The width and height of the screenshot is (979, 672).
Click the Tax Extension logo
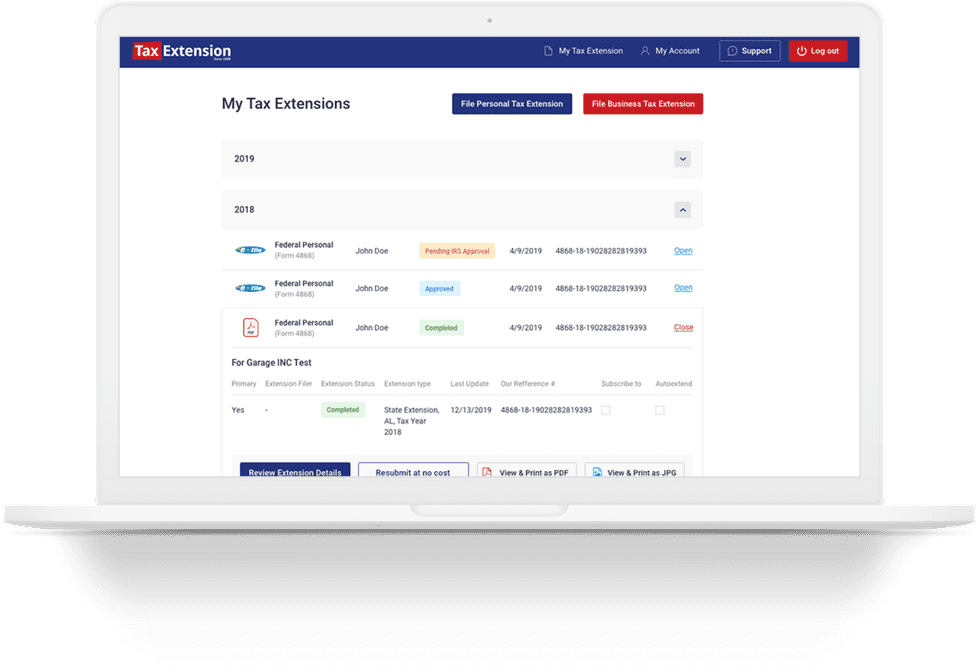(182, 51)
